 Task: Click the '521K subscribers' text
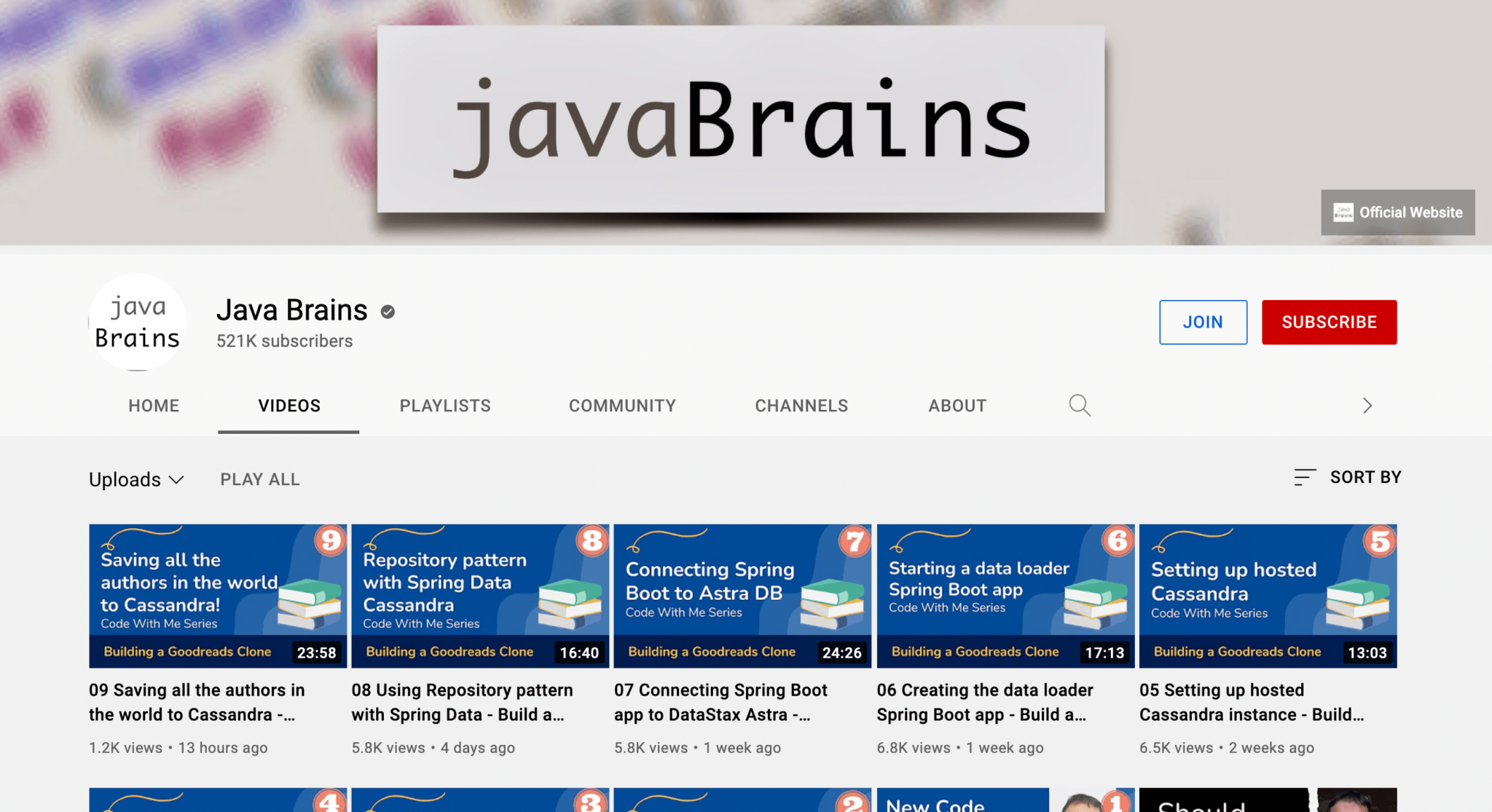(x=284, y=341)
